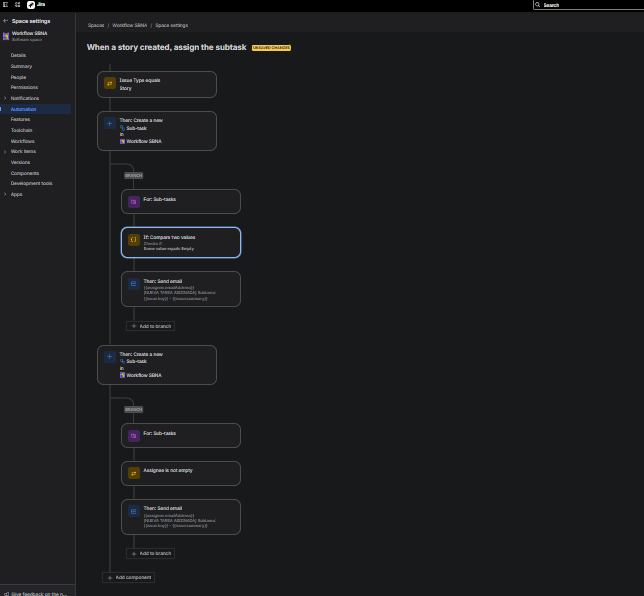
Task: Click the plus icon of first Create a new Sub-task action
Action: coord(110,123)
